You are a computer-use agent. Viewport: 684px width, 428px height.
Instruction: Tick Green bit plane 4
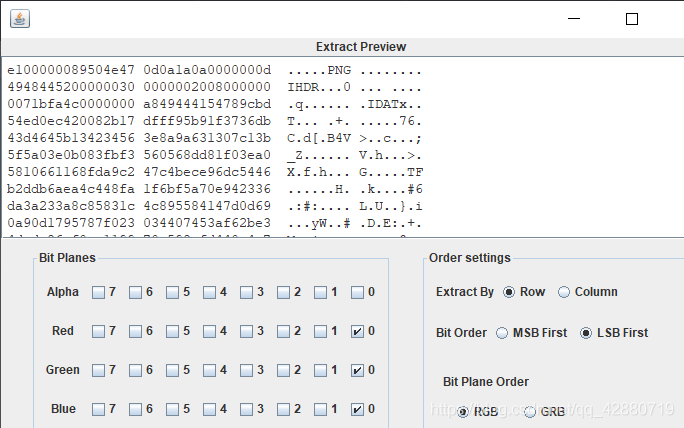click(x=209, y=370)
